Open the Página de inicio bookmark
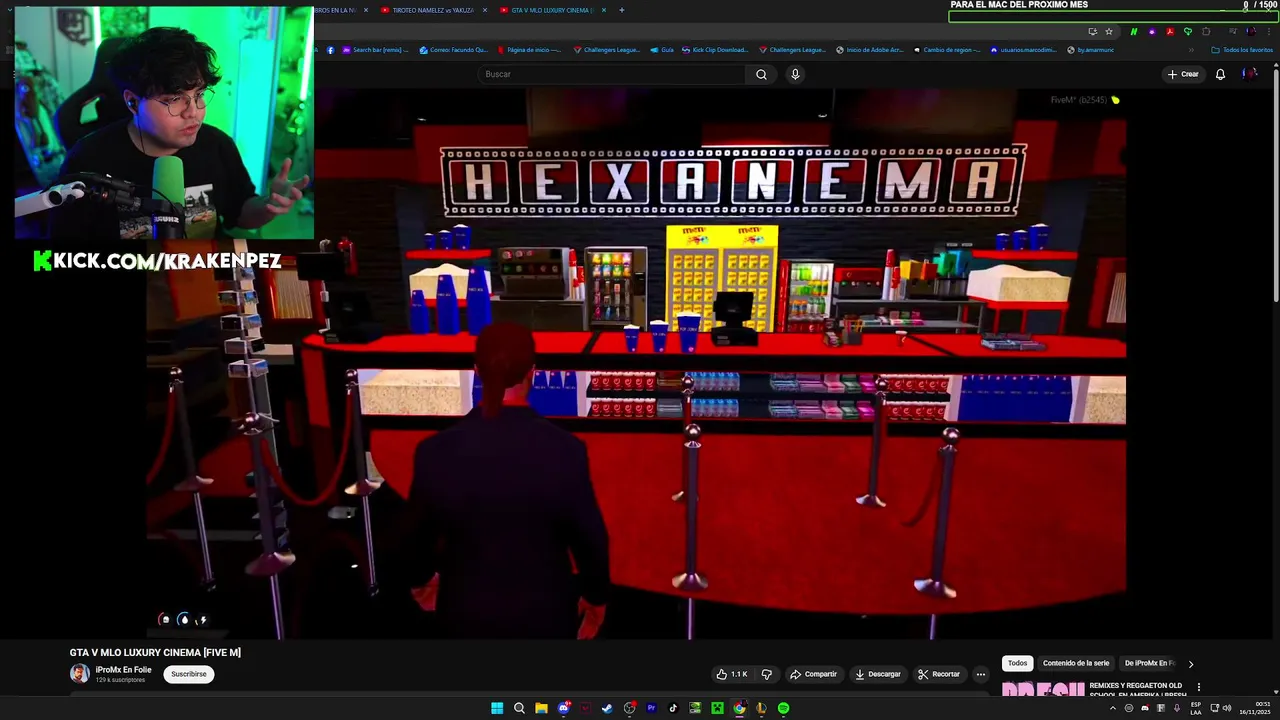 click(529, 50)
